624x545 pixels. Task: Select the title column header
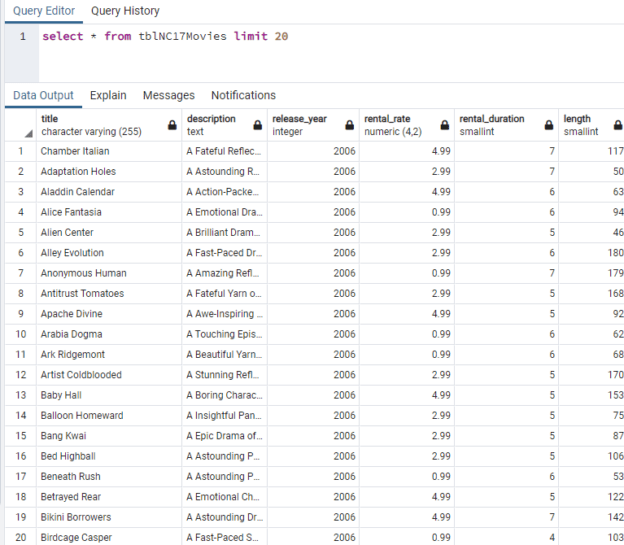[109, 125]
